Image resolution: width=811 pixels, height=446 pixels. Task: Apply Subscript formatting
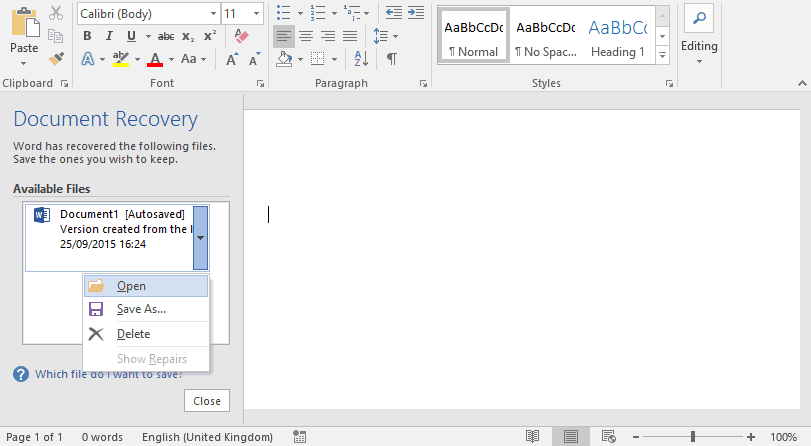[x=188, y=36]
